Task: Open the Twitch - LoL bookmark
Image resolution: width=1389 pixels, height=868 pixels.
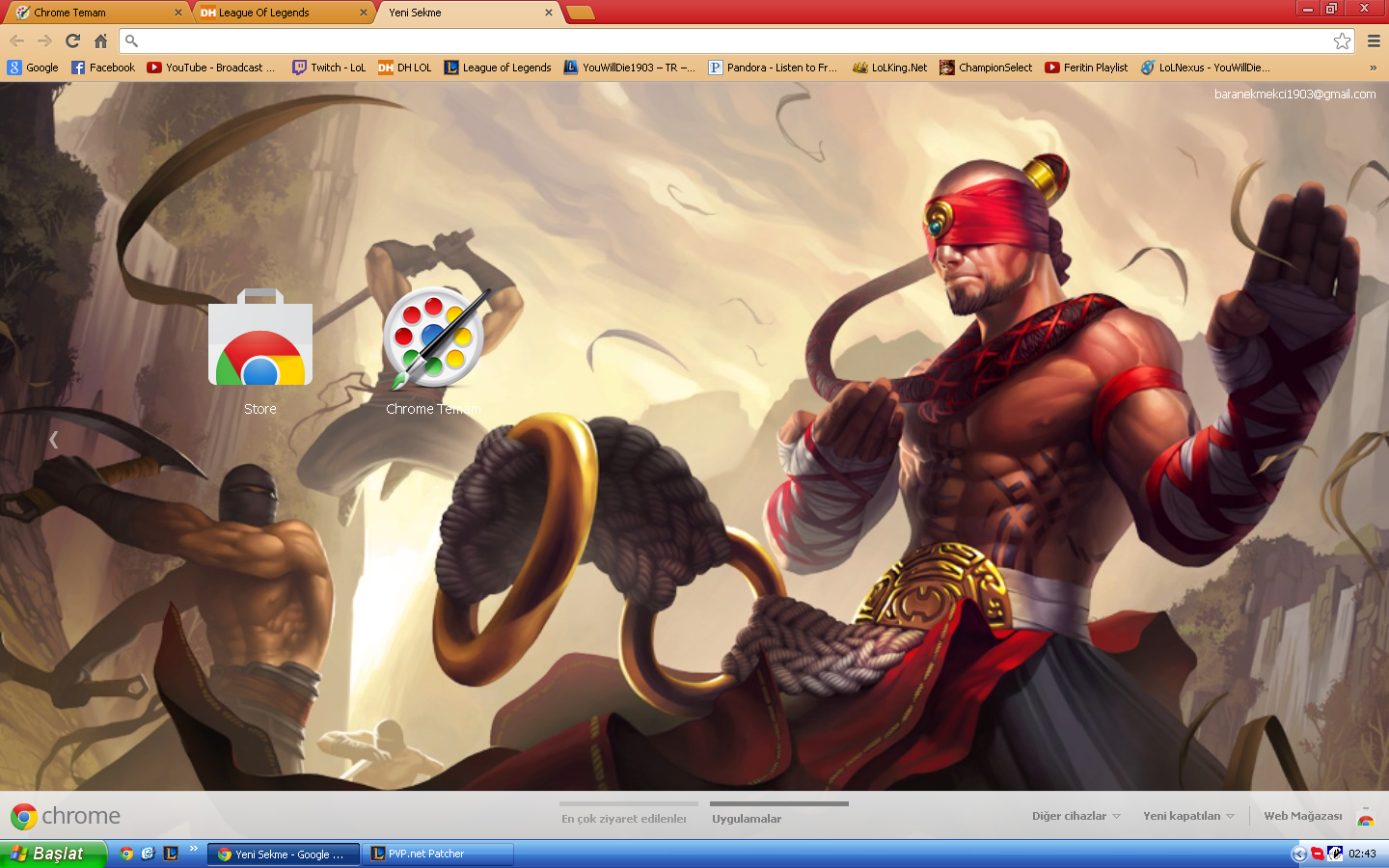Action: [x=329, y=68]
